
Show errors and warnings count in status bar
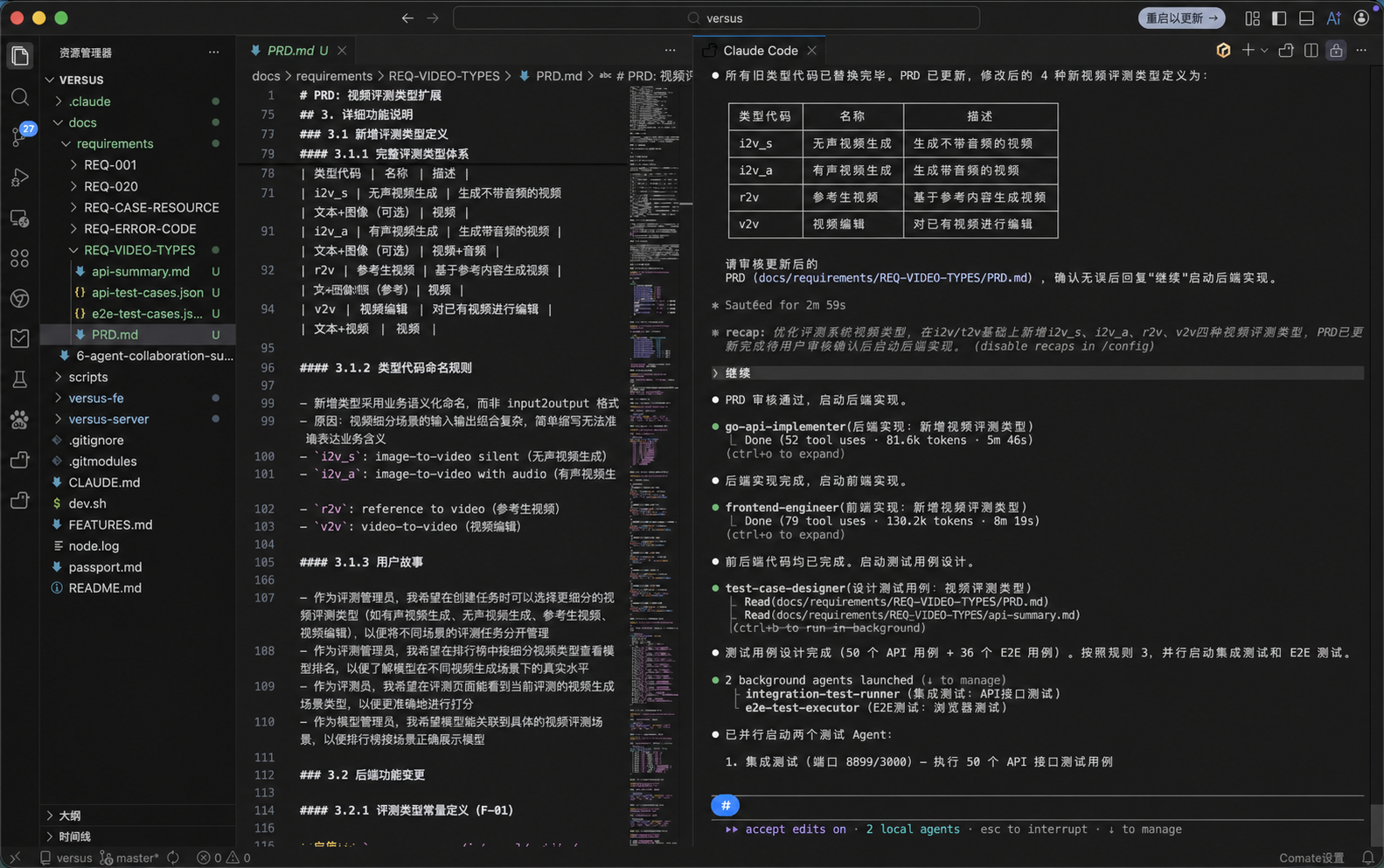(224, 858)
